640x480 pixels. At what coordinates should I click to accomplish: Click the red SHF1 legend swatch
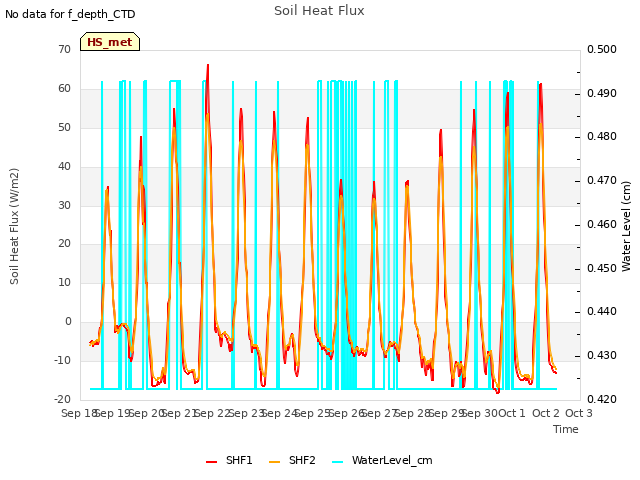point(211,462)
